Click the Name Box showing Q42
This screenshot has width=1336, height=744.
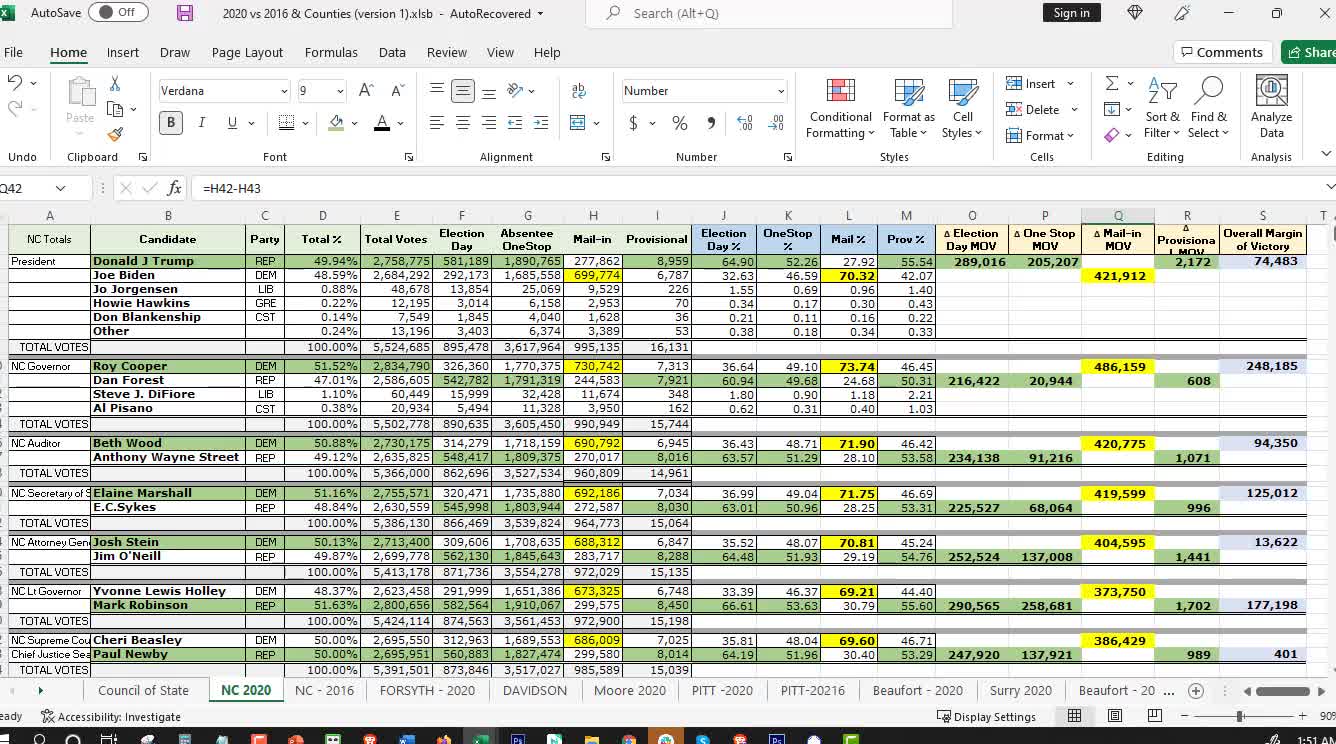[x=35, y=188]
